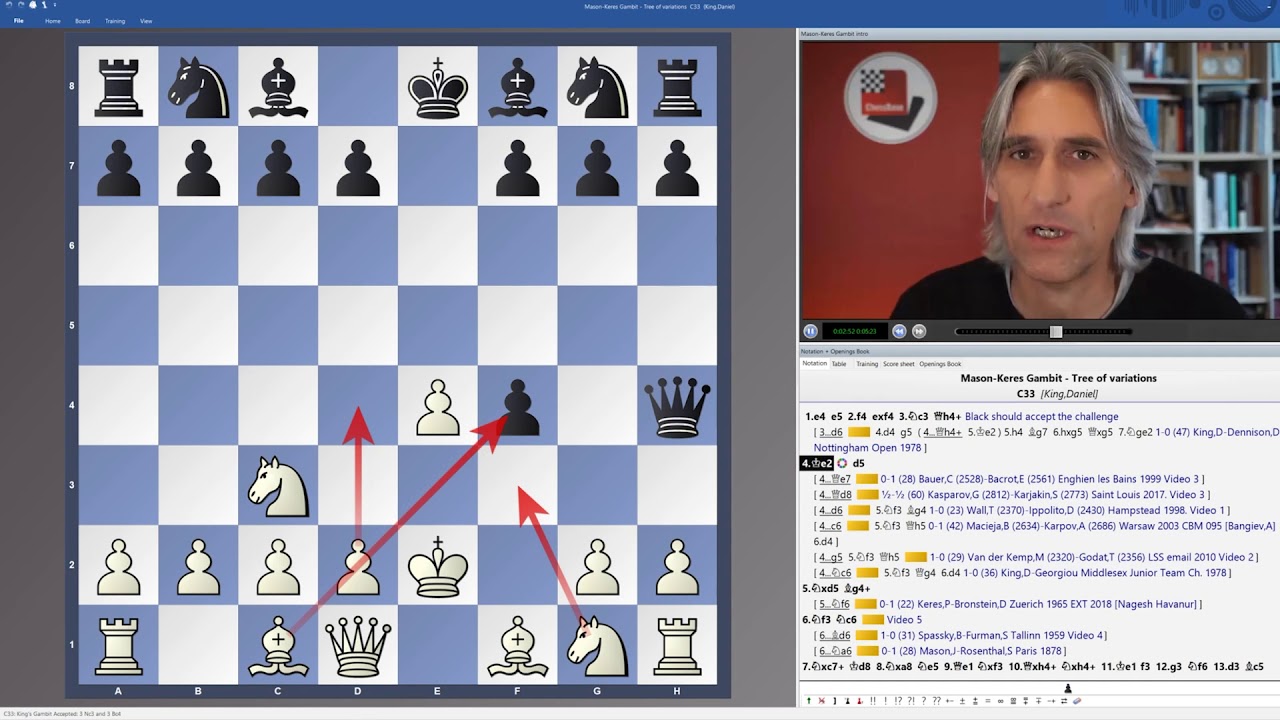Click the variation move 4...g5
This screenshot has width=1280, height=720.
831,557
